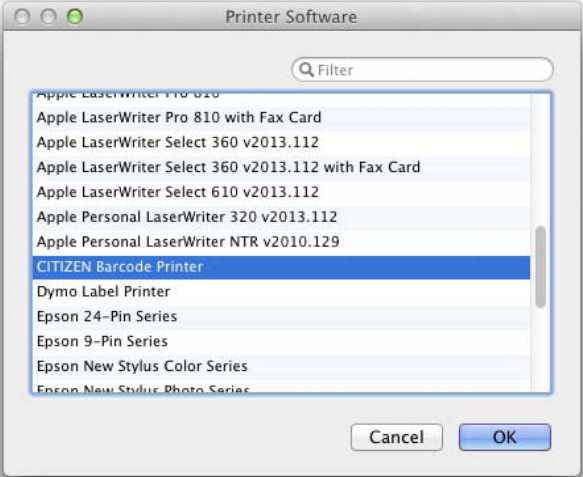The width and height of the screenshot is (583, 477).
Task: Pick Apple Personal LaserWriter NTR v2010.129
Action: pos(281,242)
